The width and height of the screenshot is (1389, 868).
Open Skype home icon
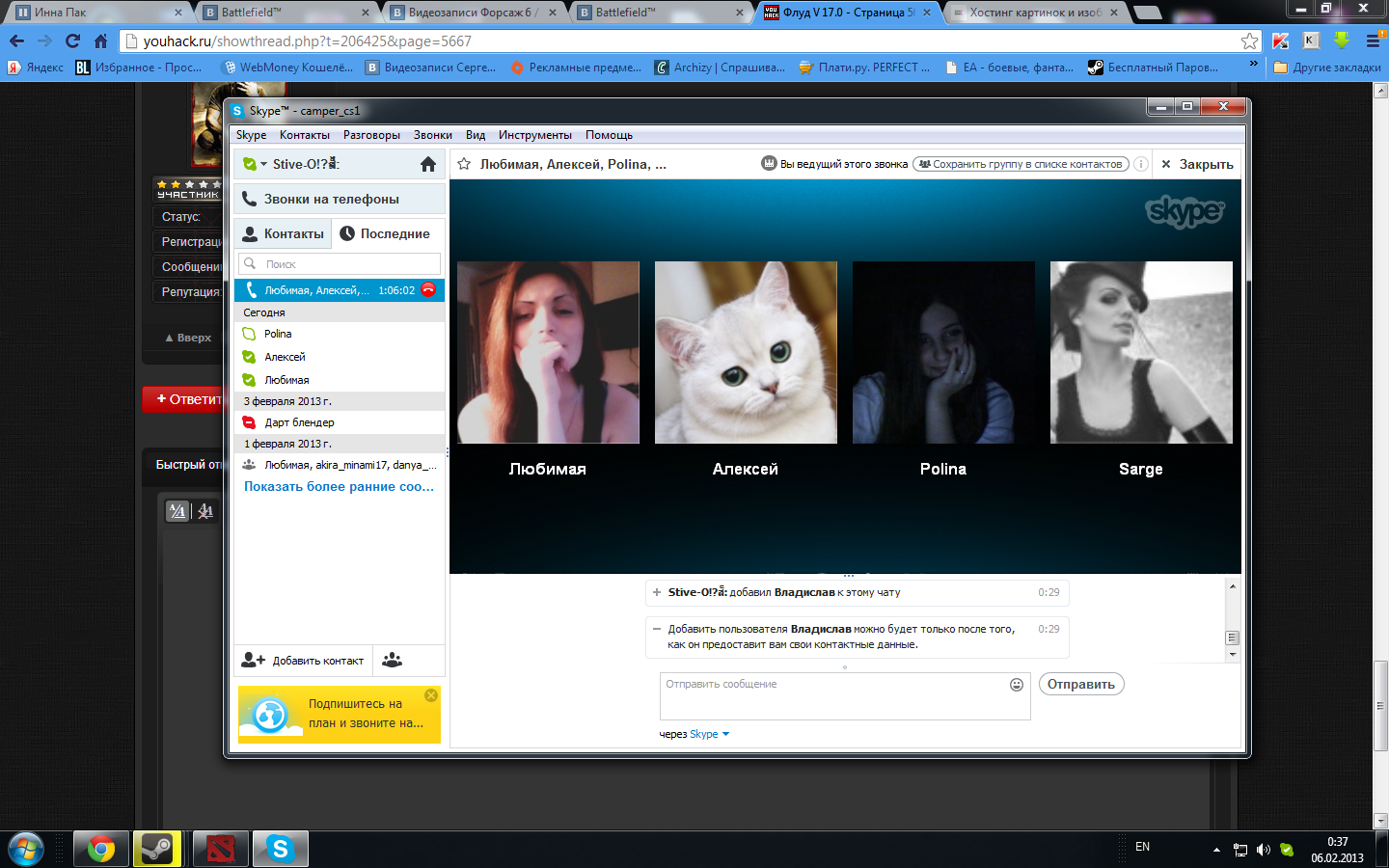tap(428, 164)
